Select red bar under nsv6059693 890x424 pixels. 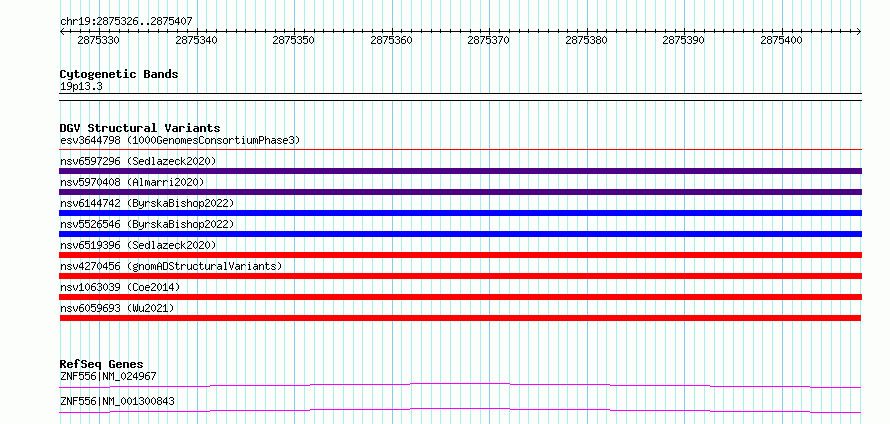tap(460, 318)
